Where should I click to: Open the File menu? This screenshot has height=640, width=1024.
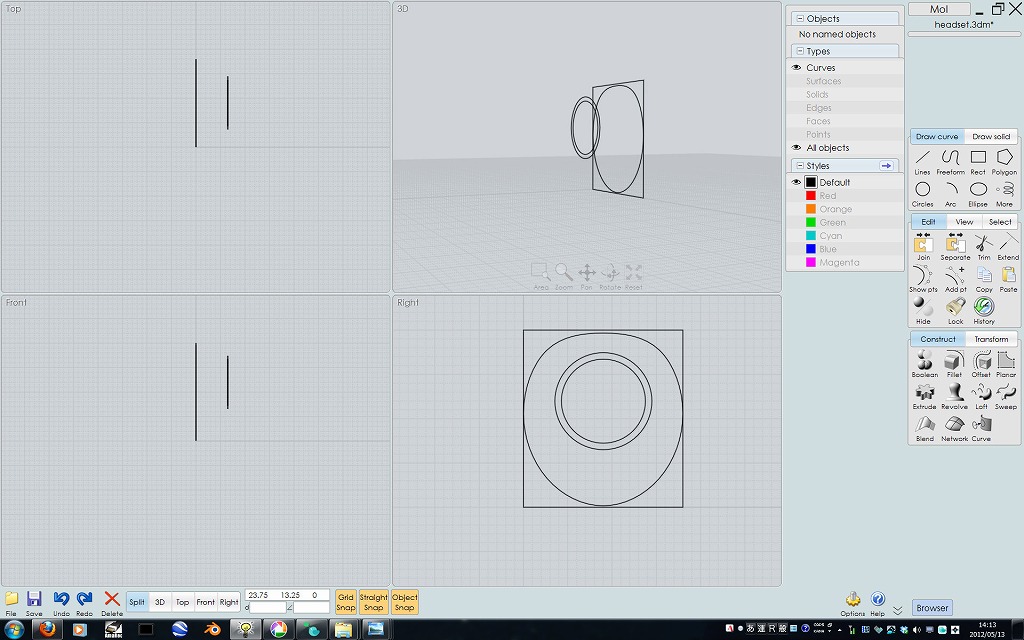[11, 603]
